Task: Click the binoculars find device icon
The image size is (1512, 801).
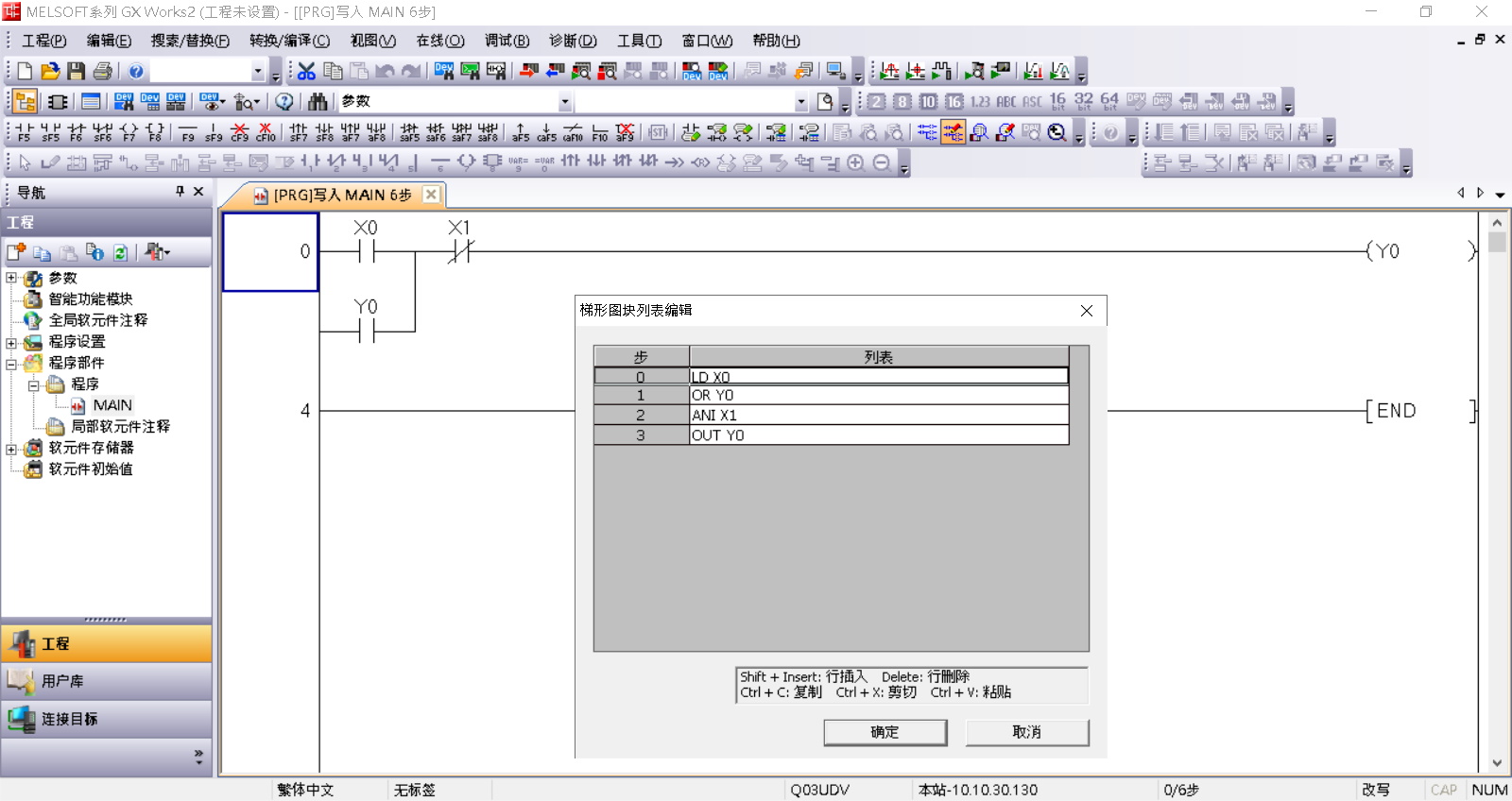Action: coord(318,101)
